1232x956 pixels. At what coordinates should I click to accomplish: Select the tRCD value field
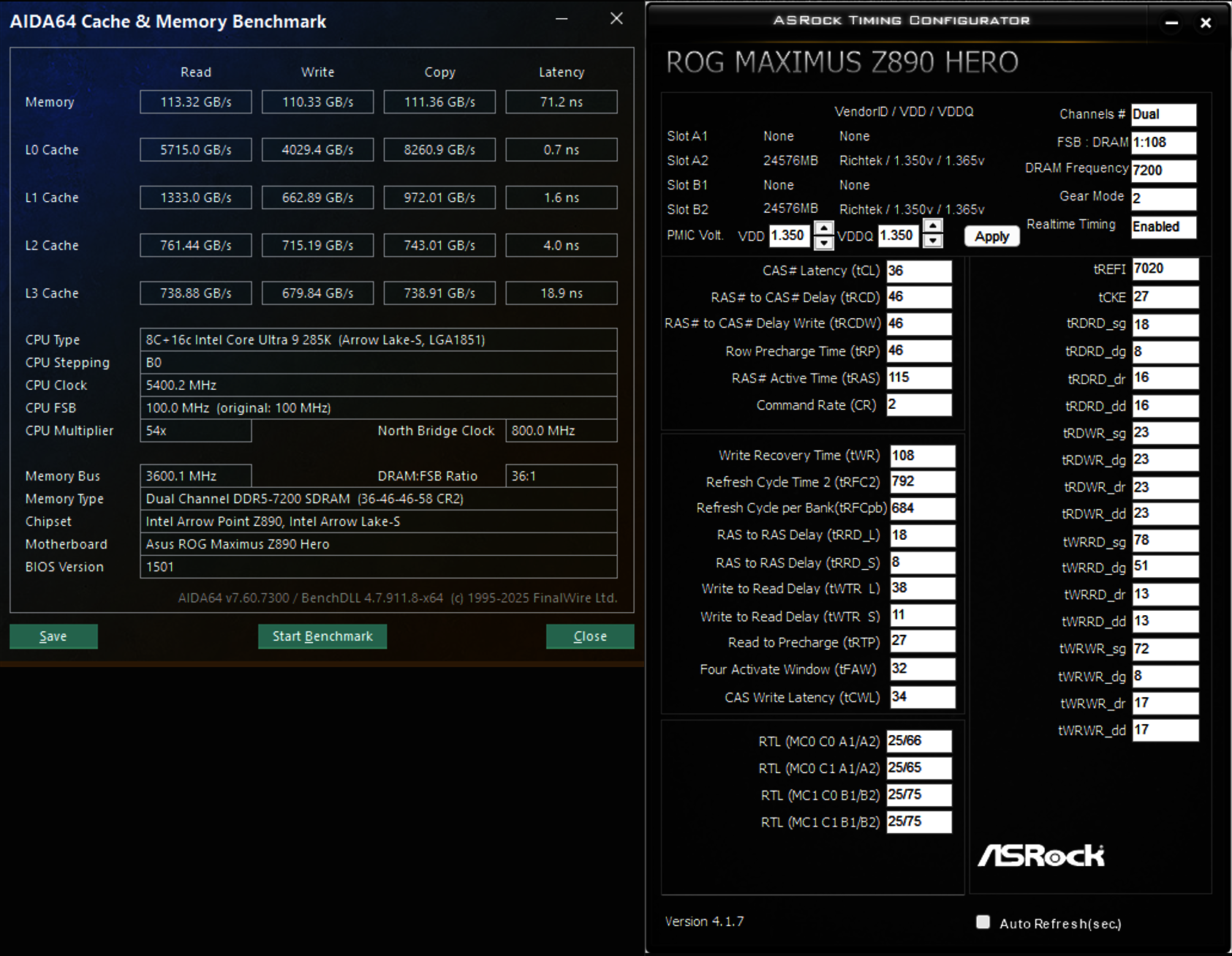pos(919,297)
